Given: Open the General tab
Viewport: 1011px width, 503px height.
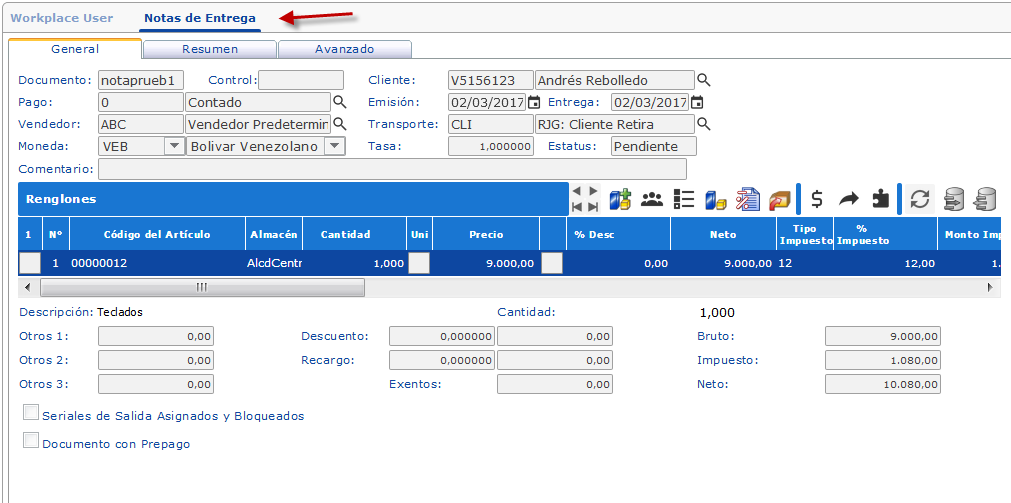Looking at the screenshot, I should point(75,49).
